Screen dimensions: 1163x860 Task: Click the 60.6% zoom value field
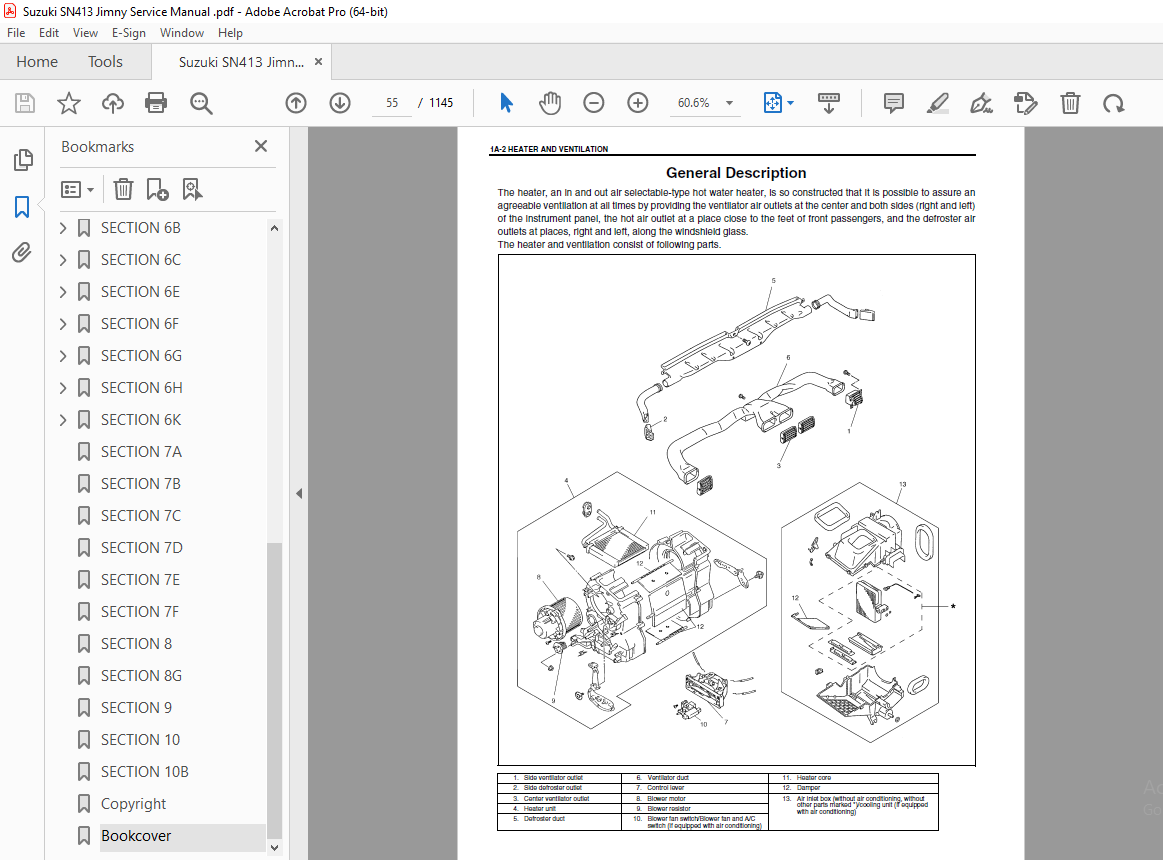point(693,103)
